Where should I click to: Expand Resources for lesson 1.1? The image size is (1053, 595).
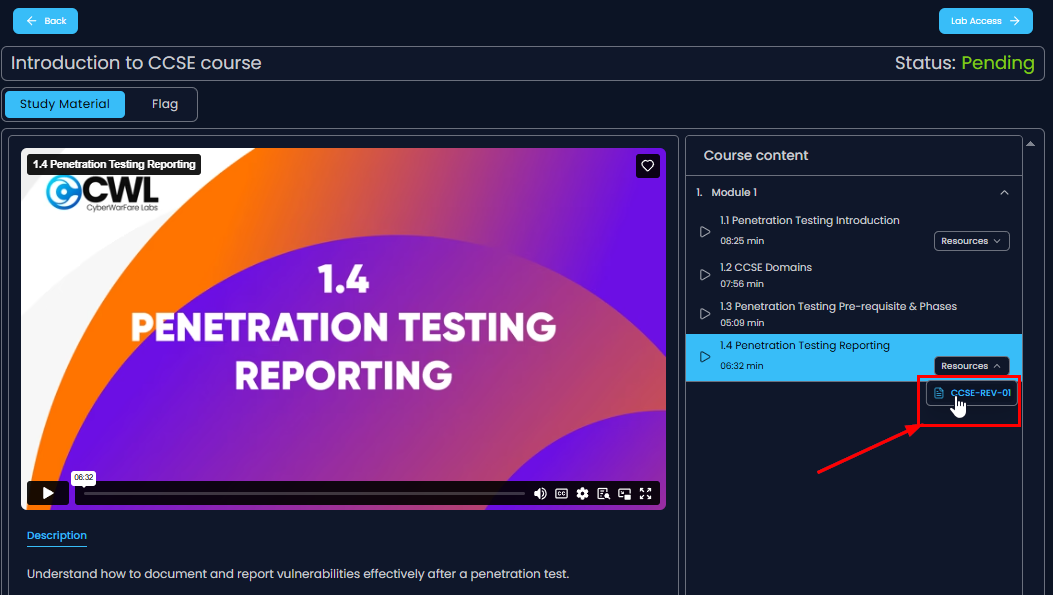[x=971, y=241]
